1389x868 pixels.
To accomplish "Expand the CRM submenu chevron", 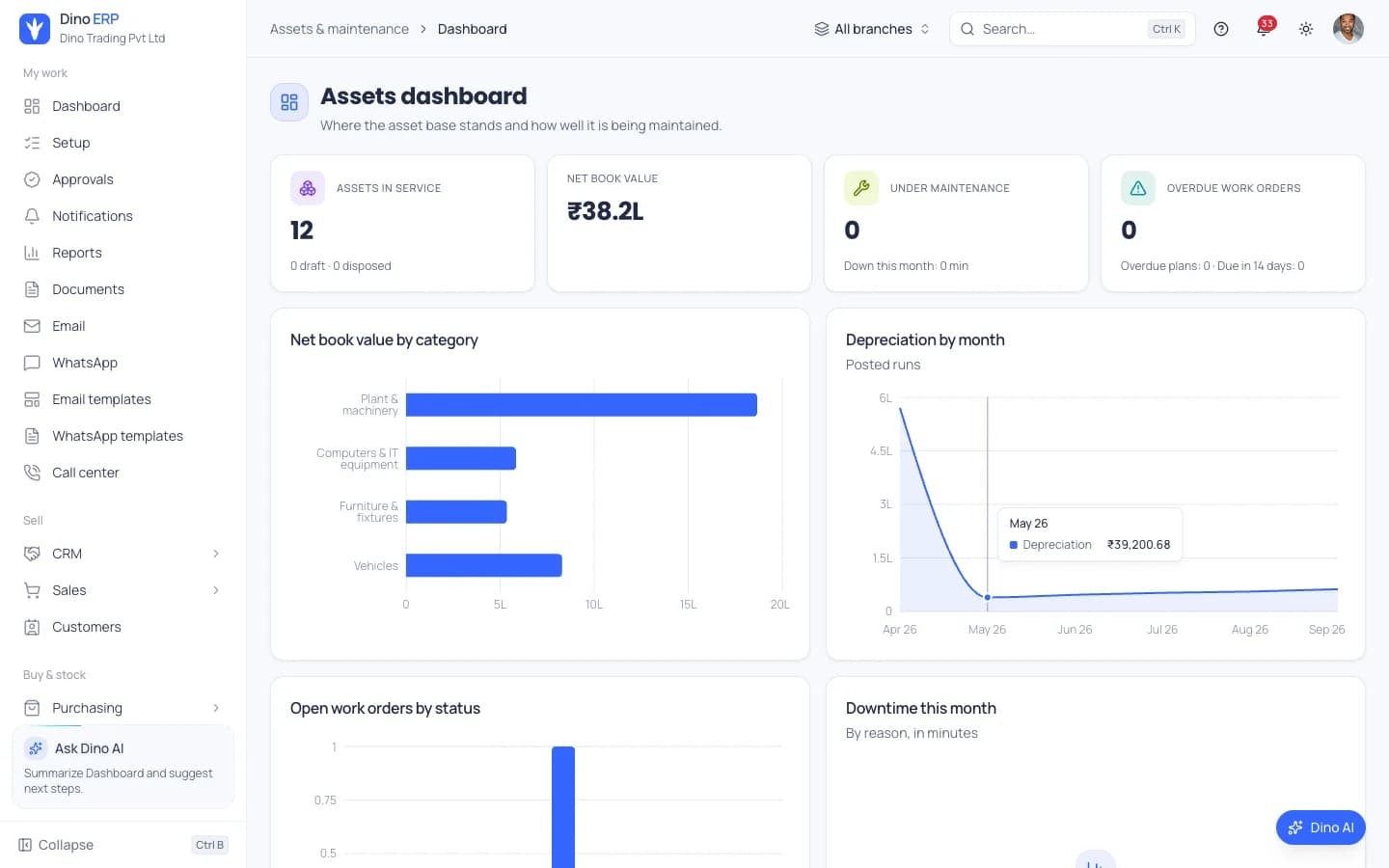I will tap(216, 554).
